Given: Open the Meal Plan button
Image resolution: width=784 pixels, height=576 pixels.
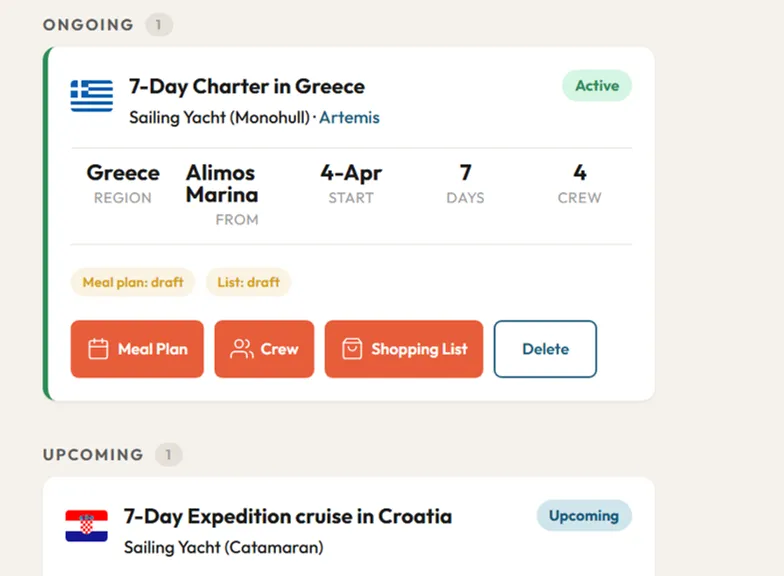Looking at the screenshot, I should coord(137,349).
